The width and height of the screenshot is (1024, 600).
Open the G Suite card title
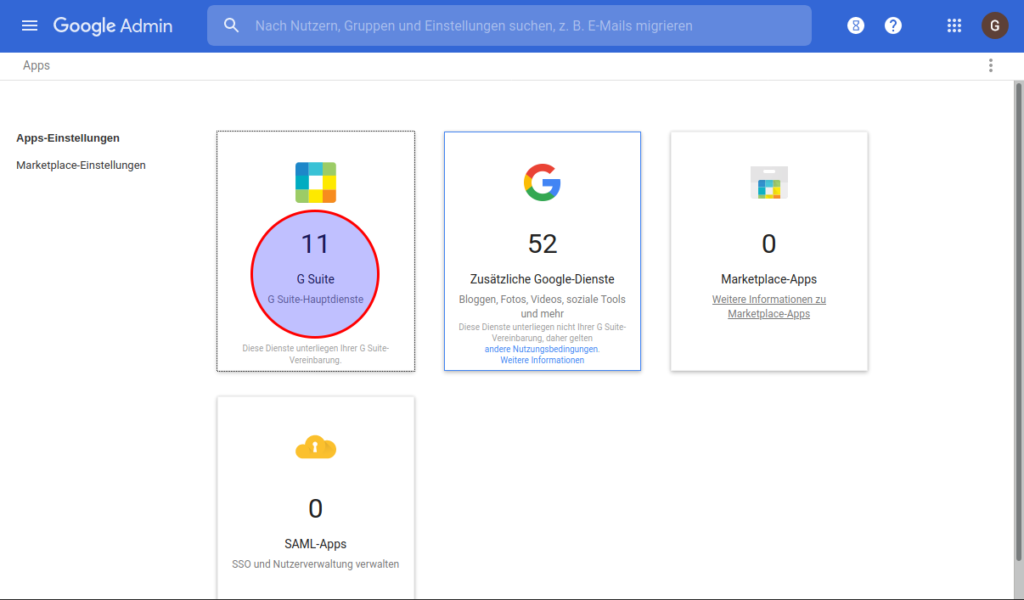point(315,279)
